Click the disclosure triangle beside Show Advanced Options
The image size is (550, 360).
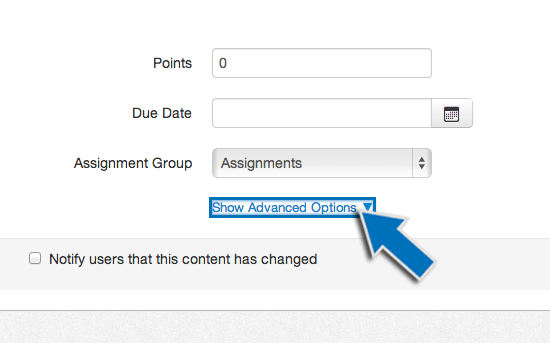(x=367, y=207)
